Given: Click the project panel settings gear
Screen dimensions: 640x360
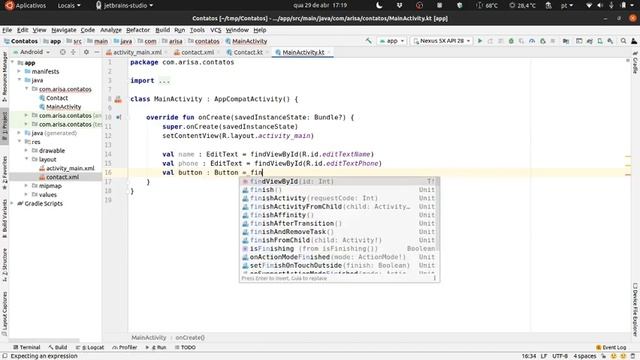Looking at the screenshot, I should click(86, 52).
